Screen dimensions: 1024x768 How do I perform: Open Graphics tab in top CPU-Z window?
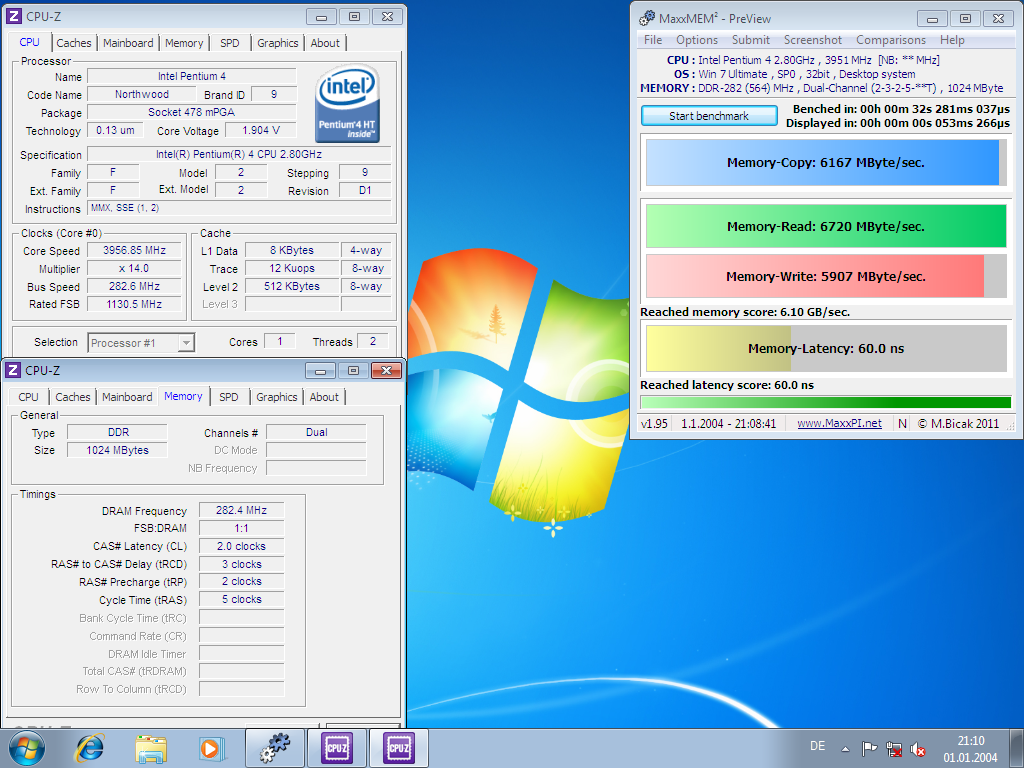point(278,43)
